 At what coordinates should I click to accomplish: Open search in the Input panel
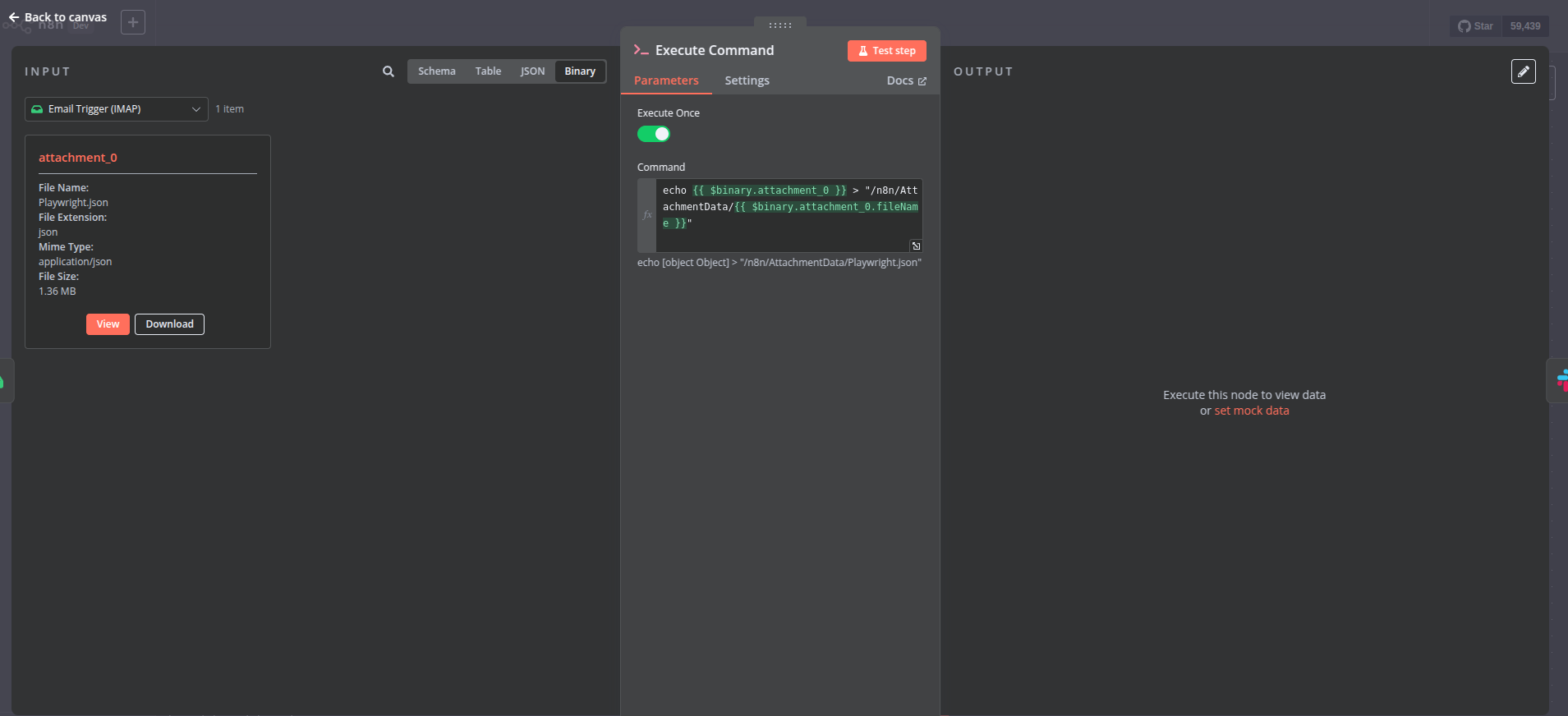[389, 71]
